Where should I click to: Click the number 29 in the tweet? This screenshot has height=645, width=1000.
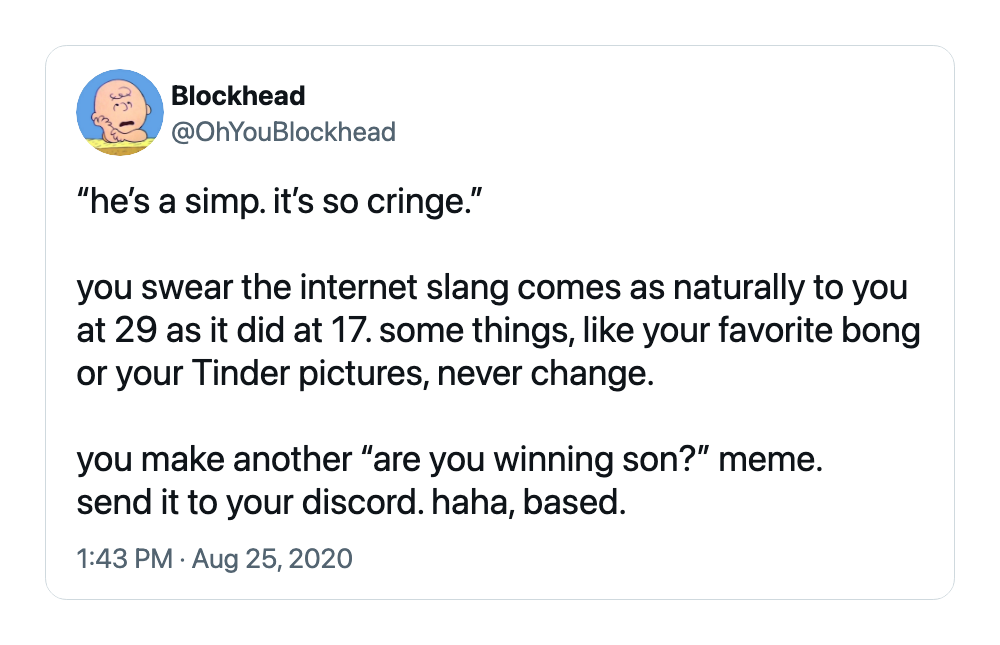(136, 330)
